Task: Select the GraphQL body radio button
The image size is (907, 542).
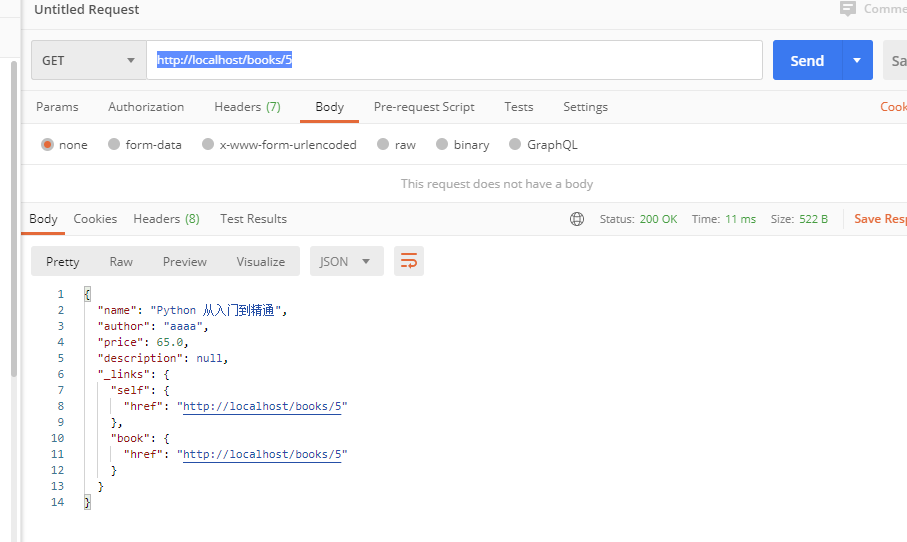Action: (x=515, y=144)
